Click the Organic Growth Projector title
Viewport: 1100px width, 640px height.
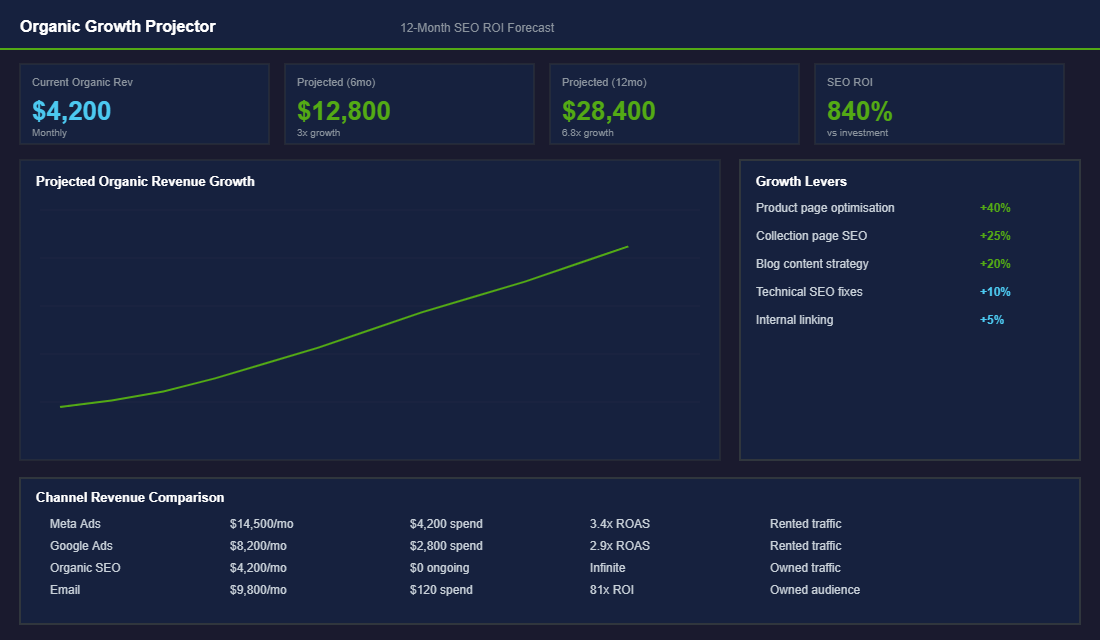coord(118,26)
